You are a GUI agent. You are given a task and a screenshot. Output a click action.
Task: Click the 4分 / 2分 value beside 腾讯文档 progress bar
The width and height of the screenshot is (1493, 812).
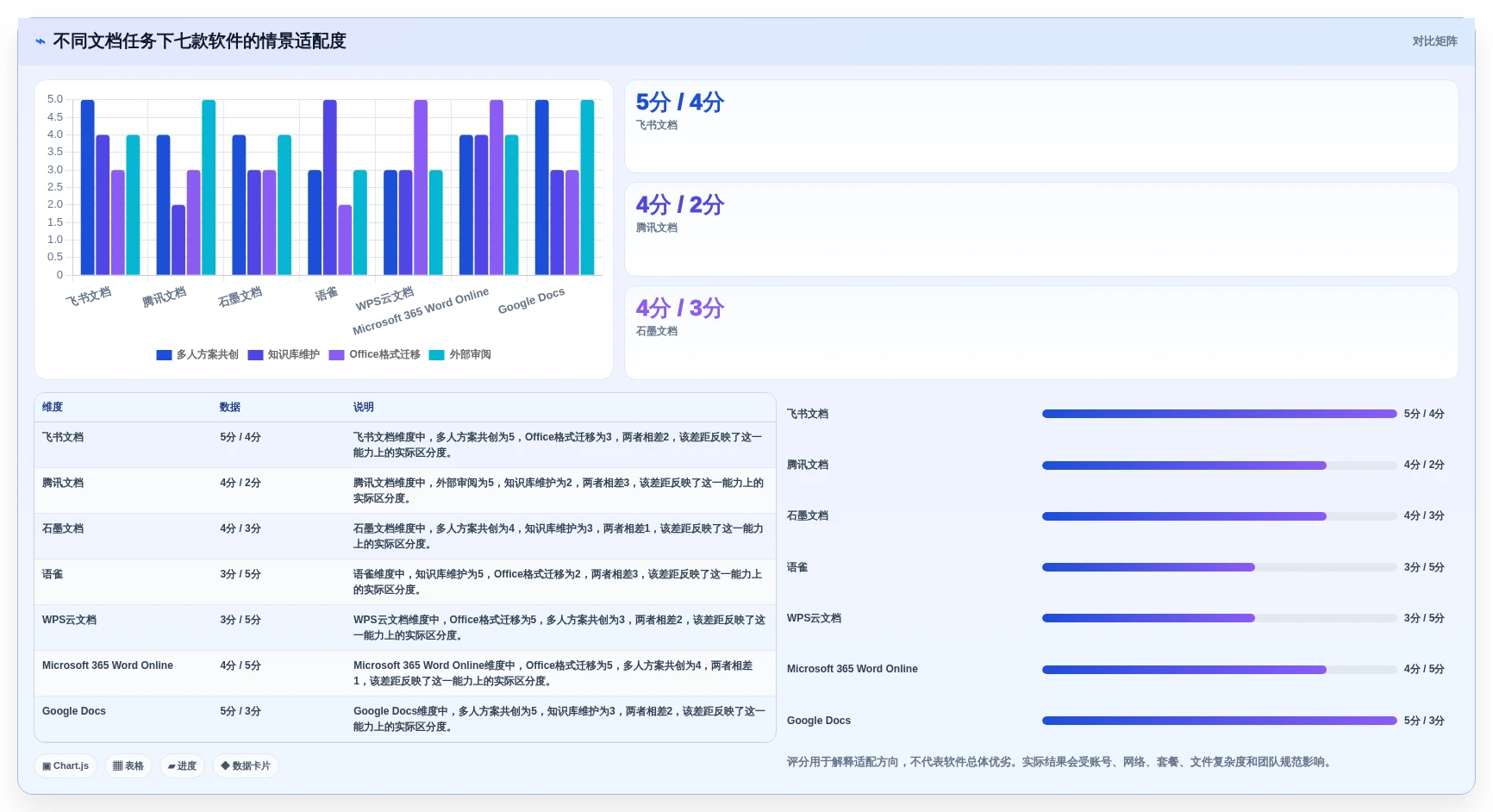point(1424,465)
